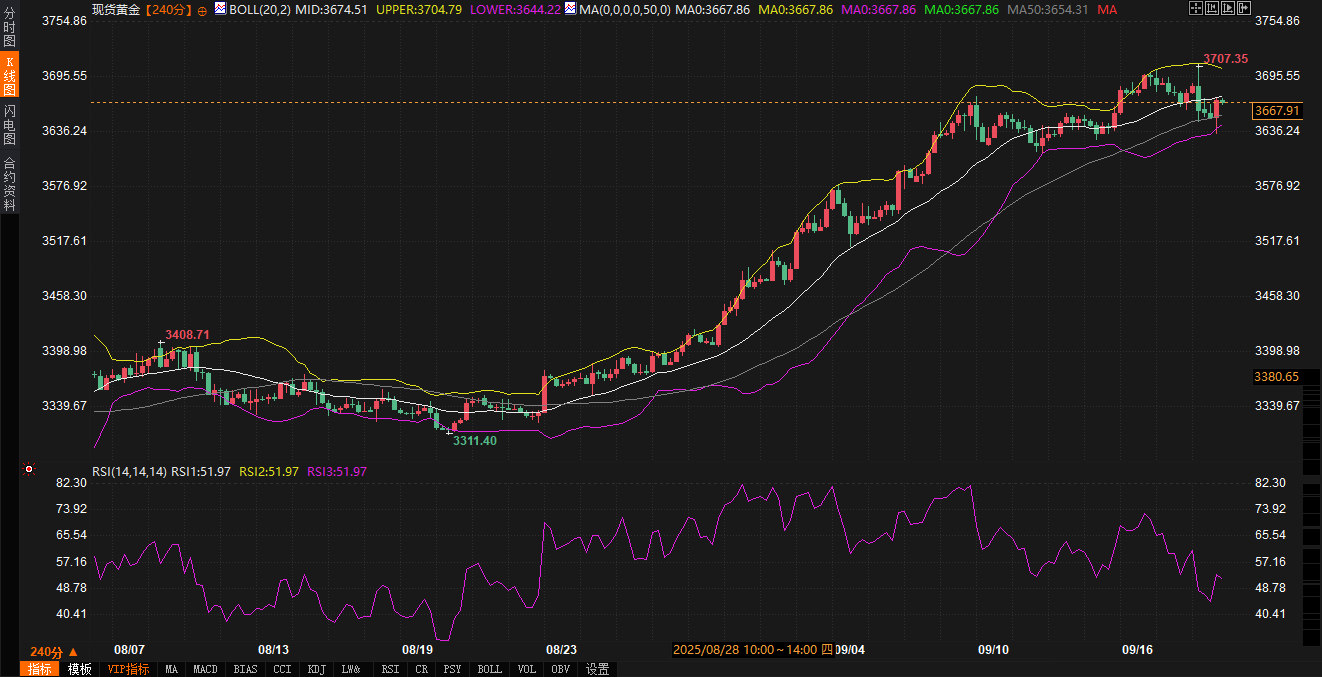Click the 3311.40 low price label
1322x677 pixels.
click(475, 440)
